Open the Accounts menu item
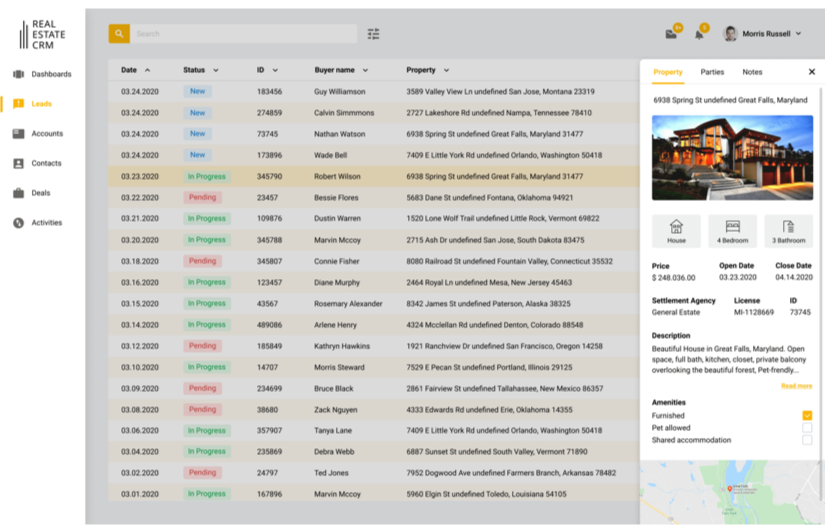The height and width of the screenshot is (525, 825). pos(47,134)
